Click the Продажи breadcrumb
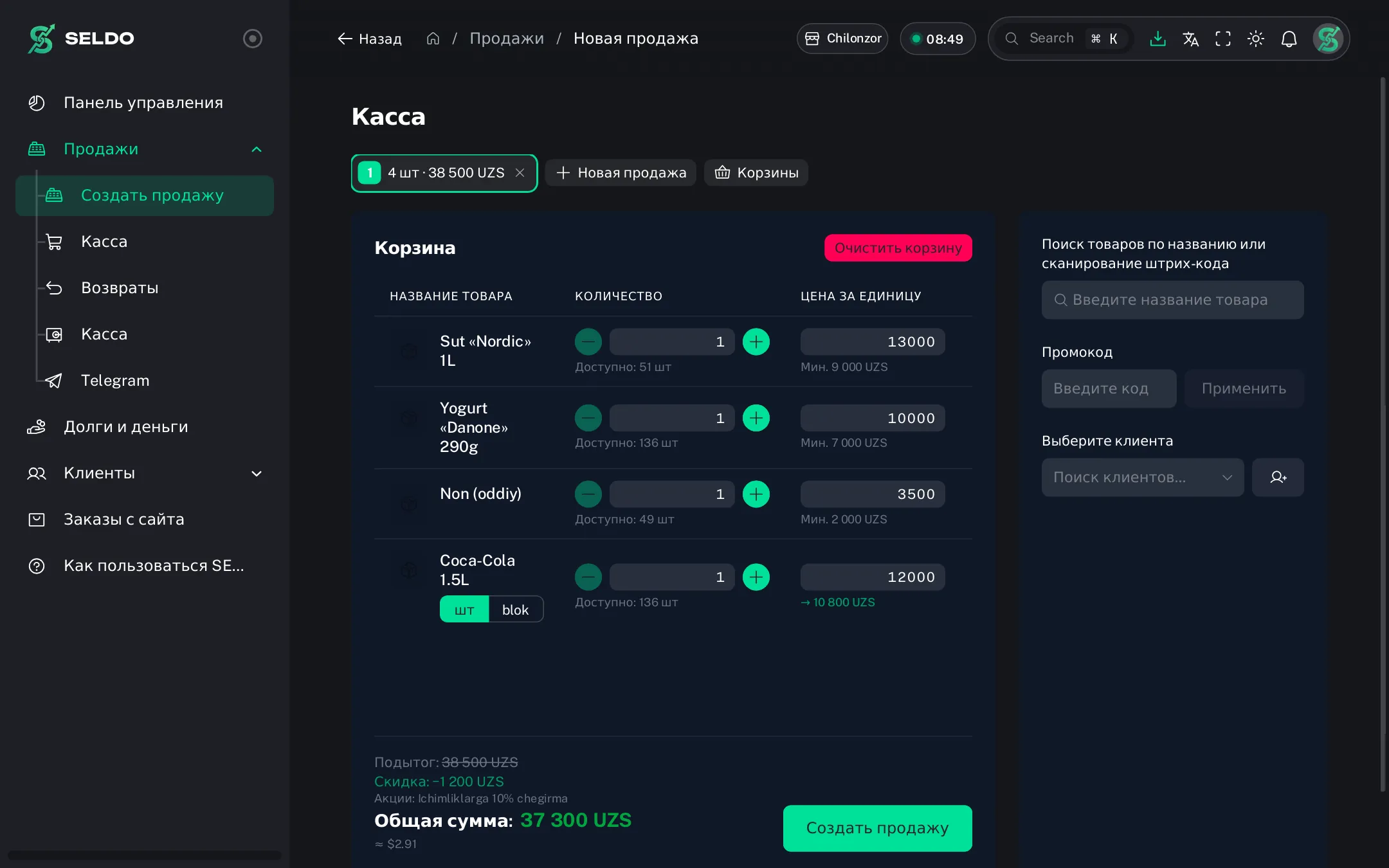 click(507, 39)
